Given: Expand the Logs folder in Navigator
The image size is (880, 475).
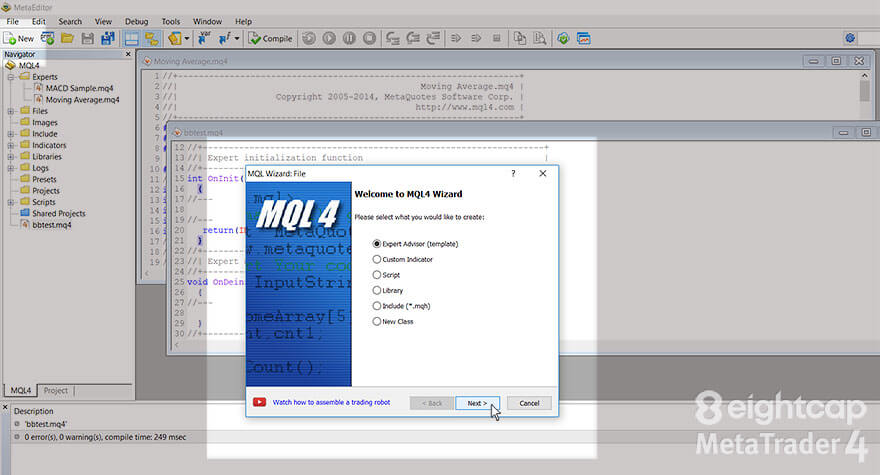Looking at the screenshot, I should 11,168.
